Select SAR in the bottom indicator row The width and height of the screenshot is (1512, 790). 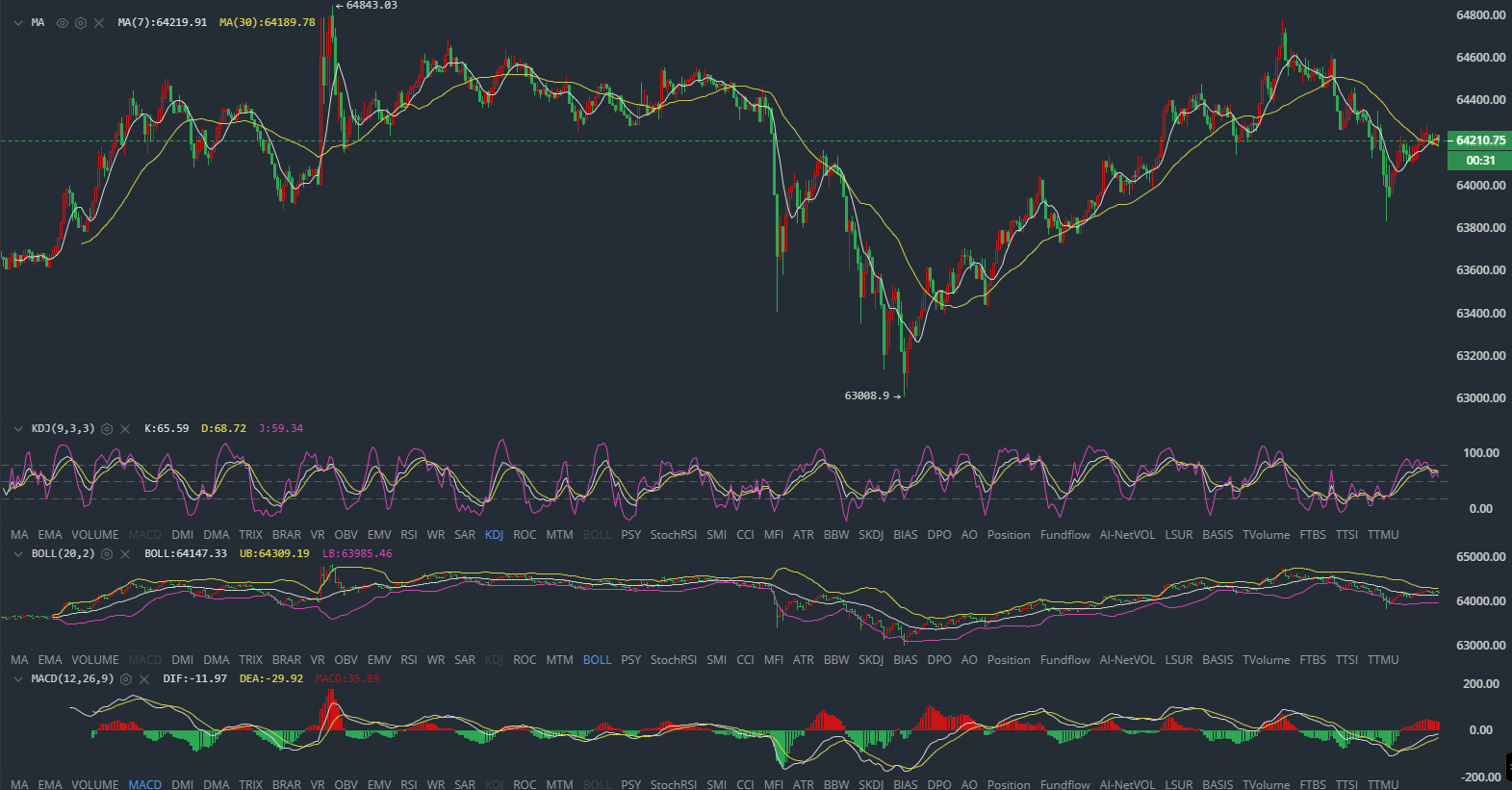click(x=465, y=785)
